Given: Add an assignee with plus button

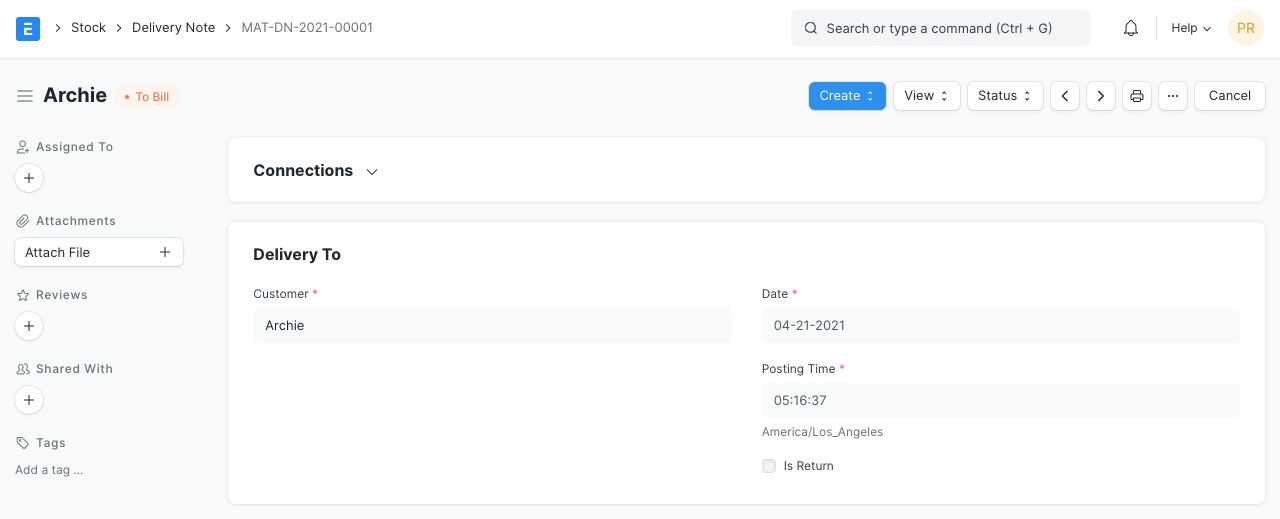Looking at the screenshot, I should coord(29,178).
